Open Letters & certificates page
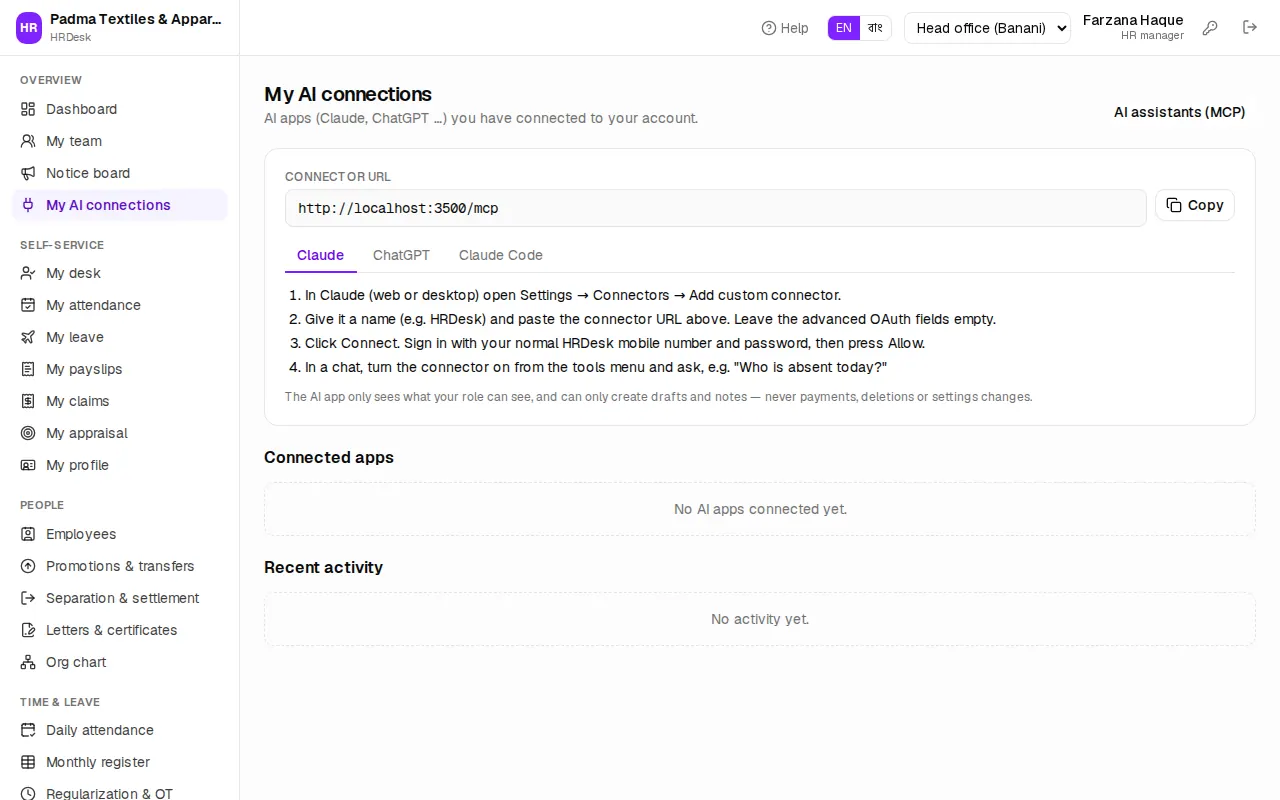The image size is (1280, 800). tap(120, 630)
